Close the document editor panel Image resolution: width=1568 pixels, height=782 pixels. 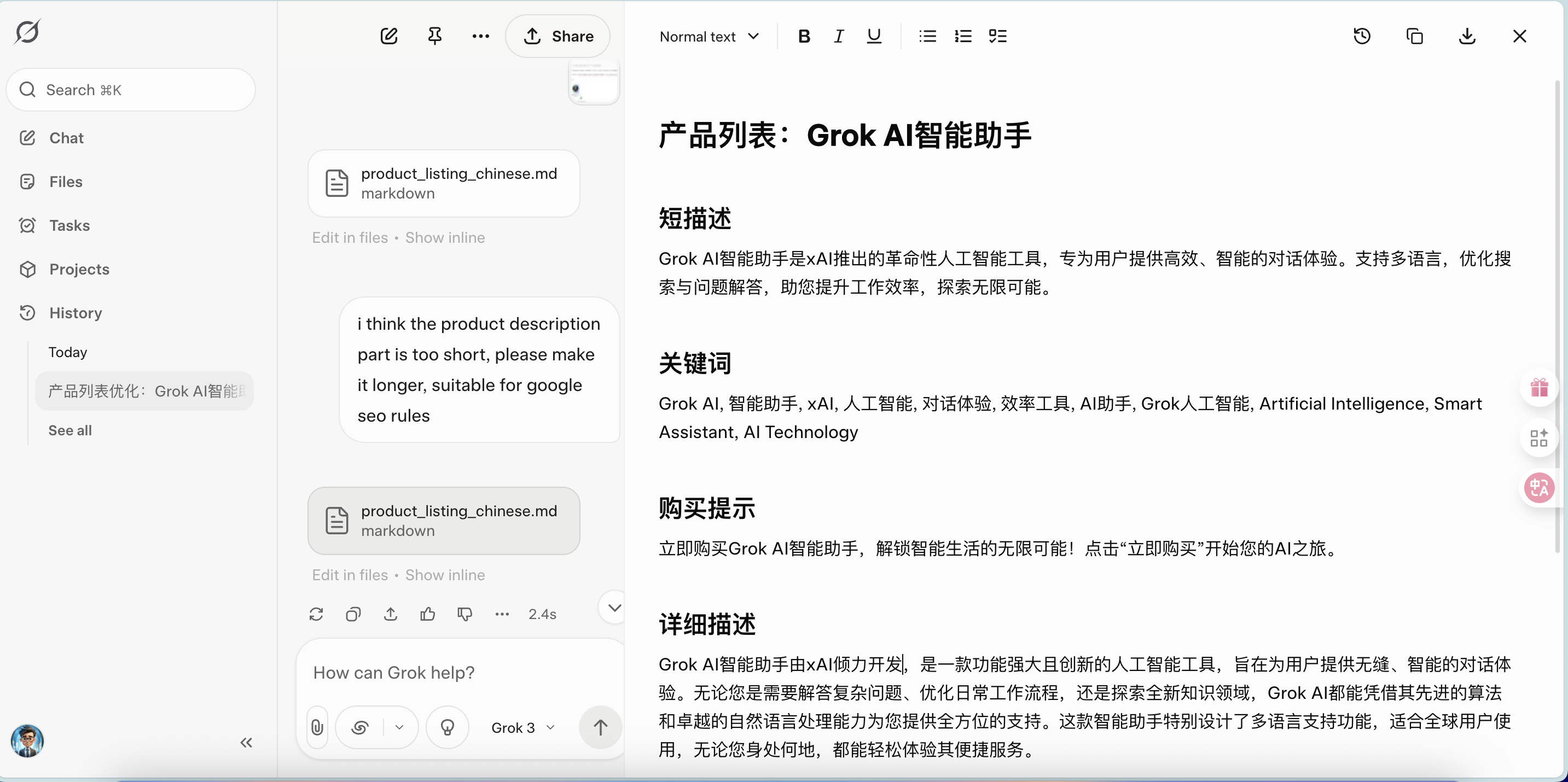[1519, 37]
